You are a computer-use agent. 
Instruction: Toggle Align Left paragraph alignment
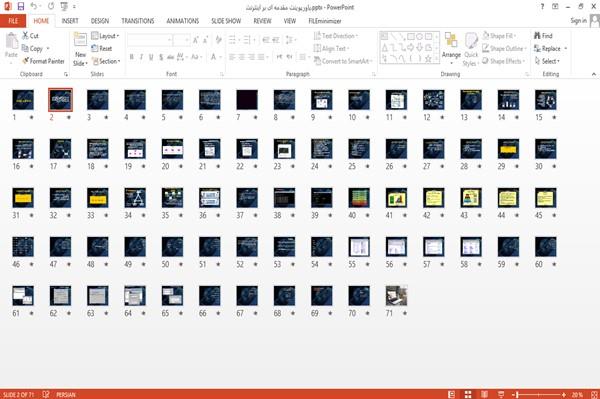click(232, 57)
